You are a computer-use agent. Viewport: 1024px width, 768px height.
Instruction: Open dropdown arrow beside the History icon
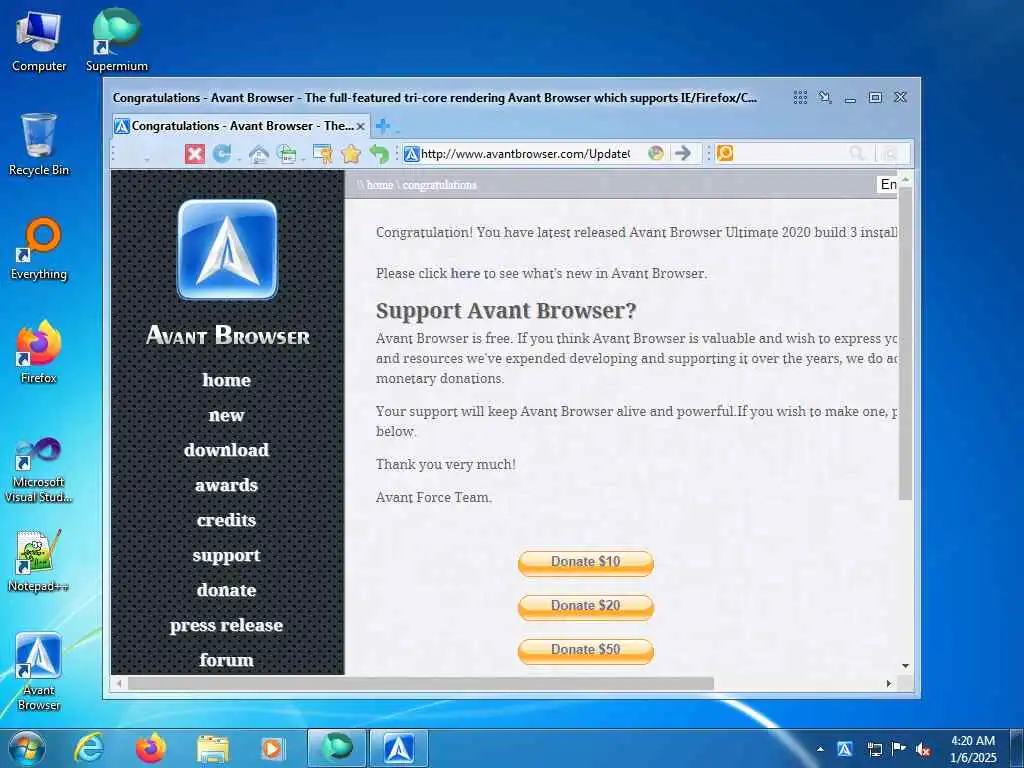pos(303,159)
